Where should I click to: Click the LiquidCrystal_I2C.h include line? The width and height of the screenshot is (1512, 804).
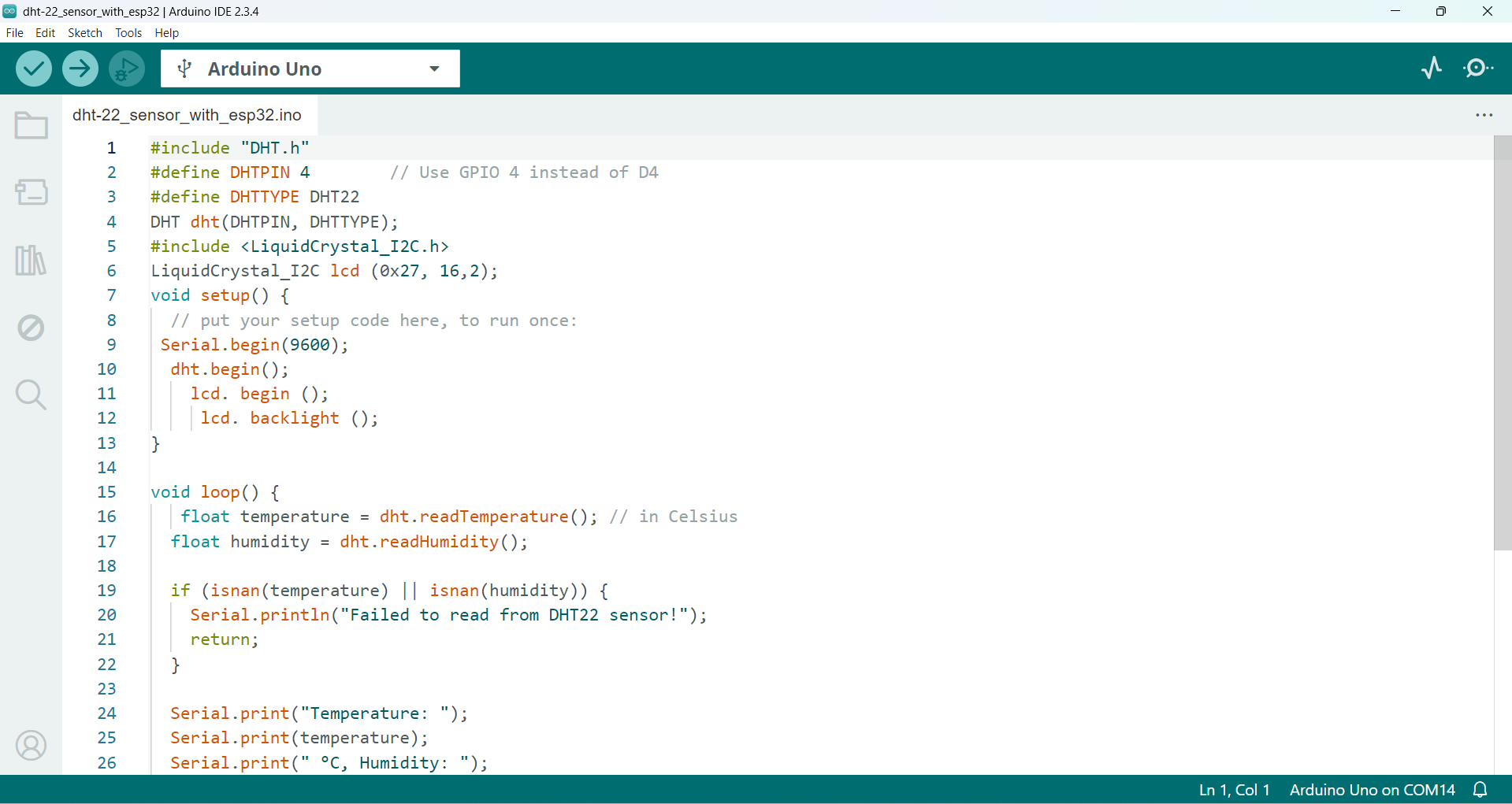[x=299, y=246]
